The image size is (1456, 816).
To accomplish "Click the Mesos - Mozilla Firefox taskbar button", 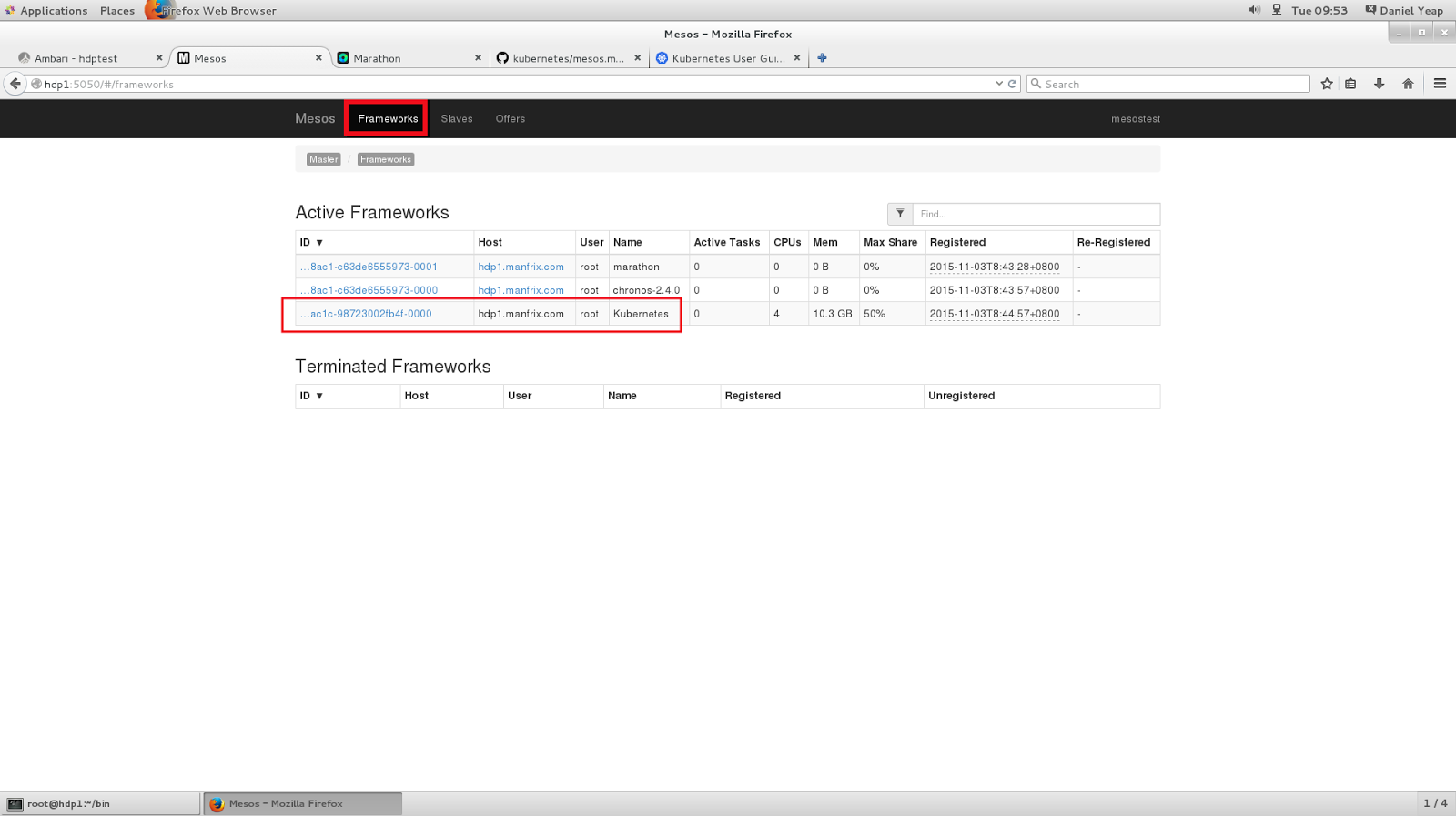I will (x=302, y=804).
